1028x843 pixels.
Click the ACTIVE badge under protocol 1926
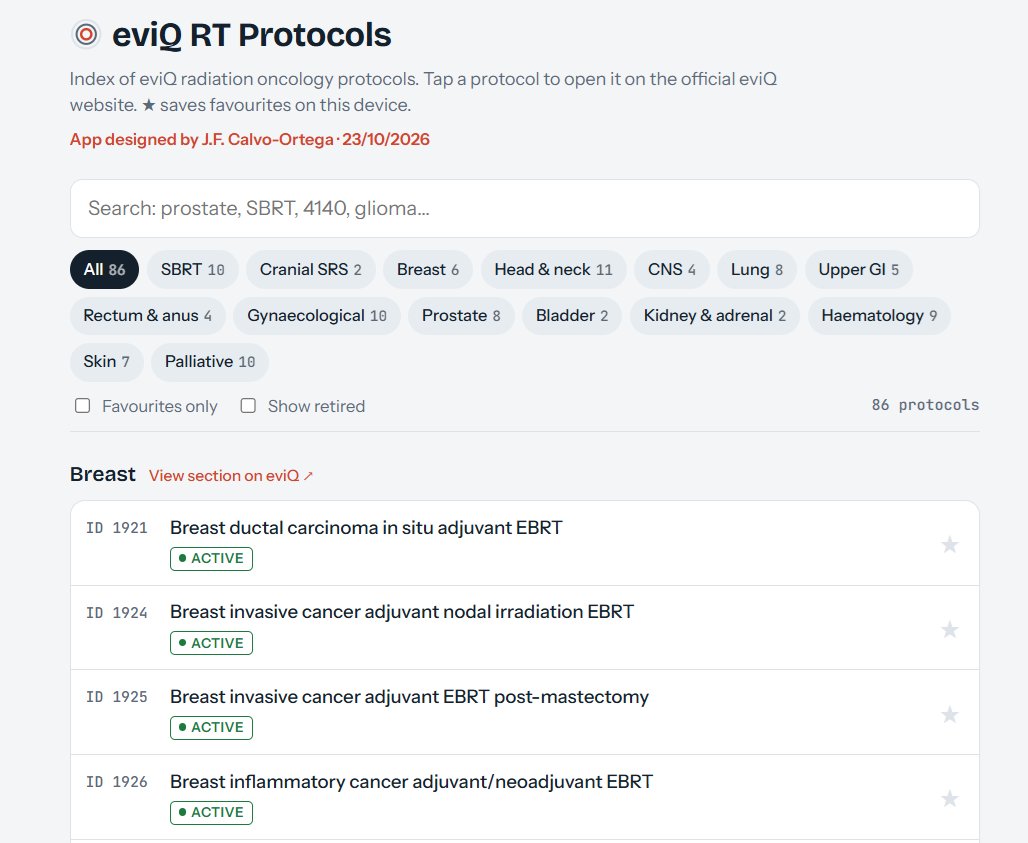pyautogui.click(x=211, y=812)
